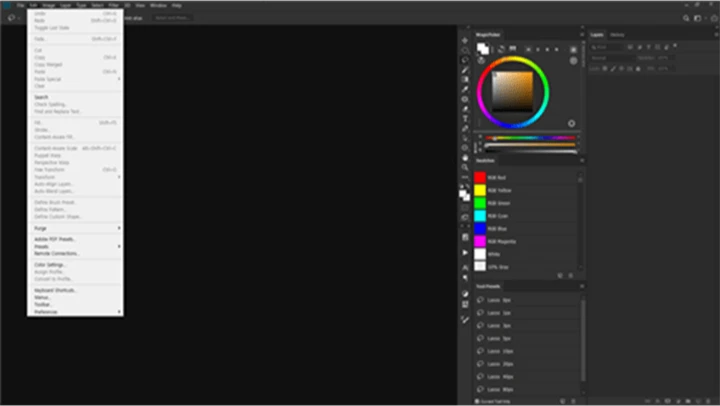Pick the RGB Red swatch
This screenshot has height=406, width=720.
480,177
